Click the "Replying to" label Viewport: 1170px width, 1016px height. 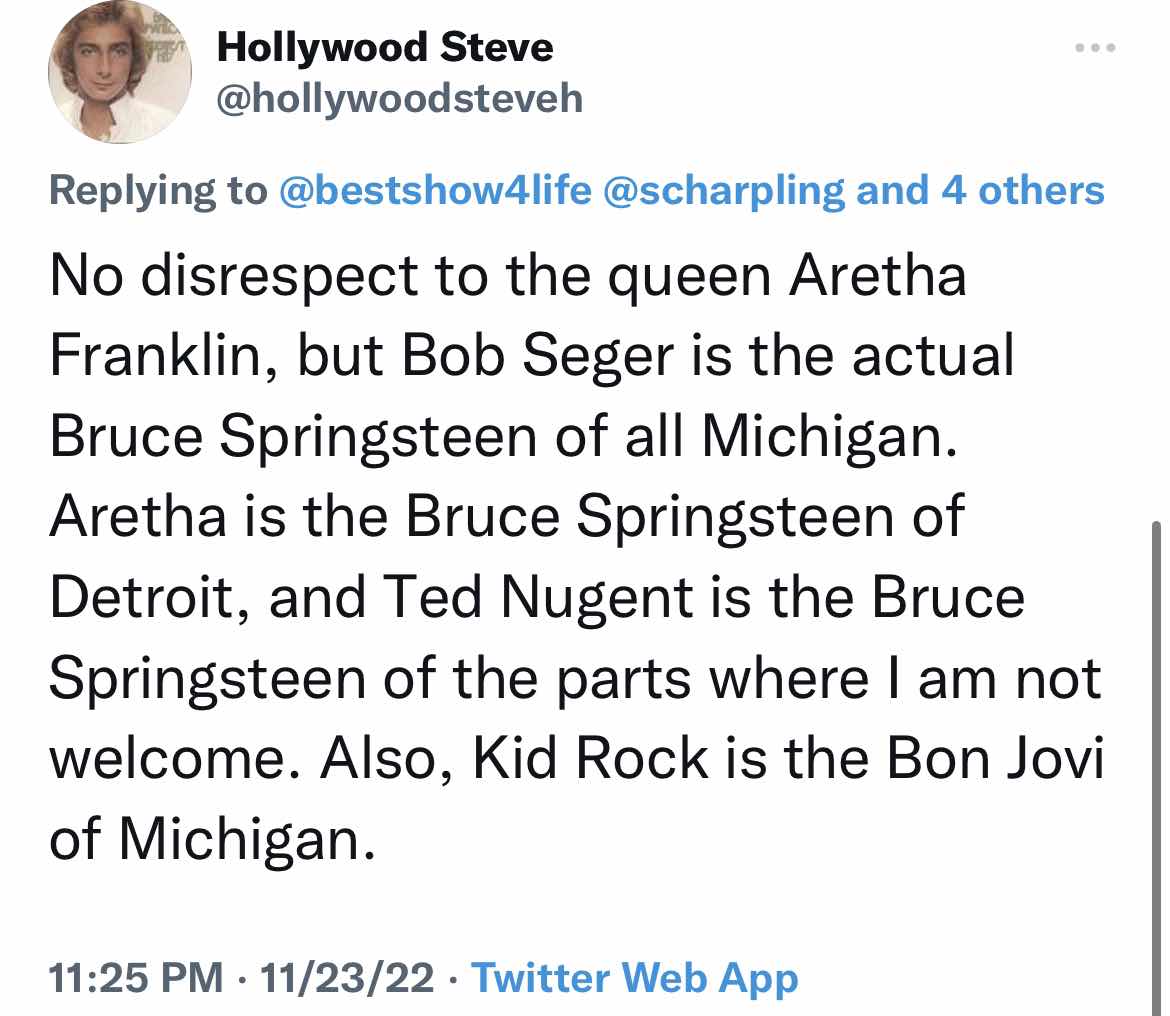tap(158, 189)
